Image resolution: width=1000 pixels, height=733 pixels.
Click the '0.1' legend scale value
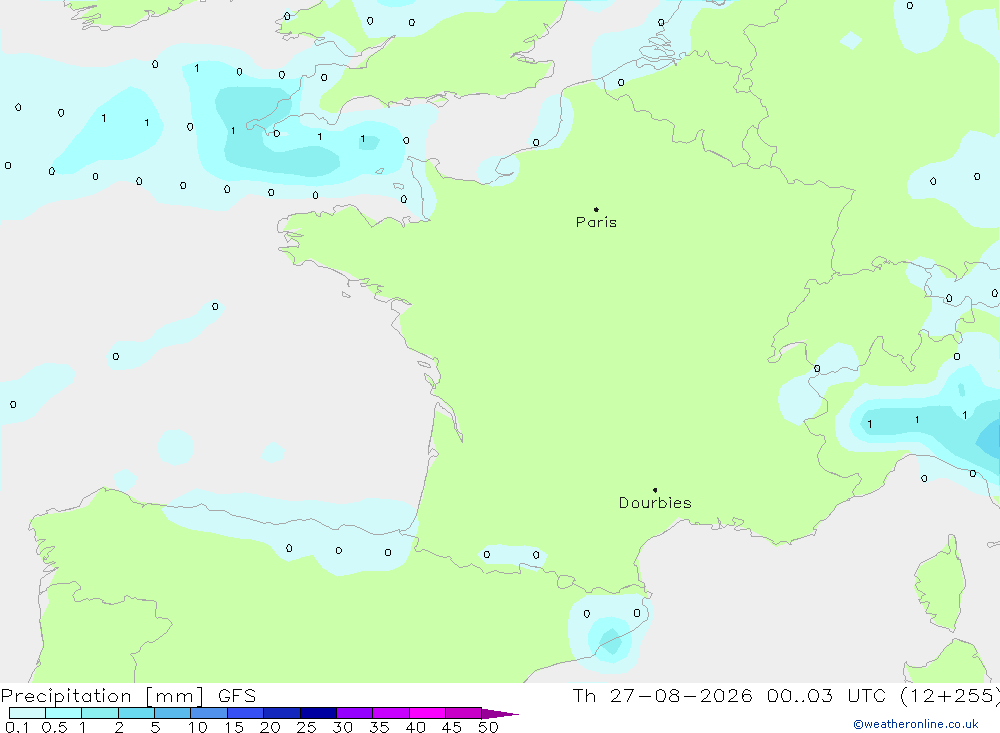point(17,727)
